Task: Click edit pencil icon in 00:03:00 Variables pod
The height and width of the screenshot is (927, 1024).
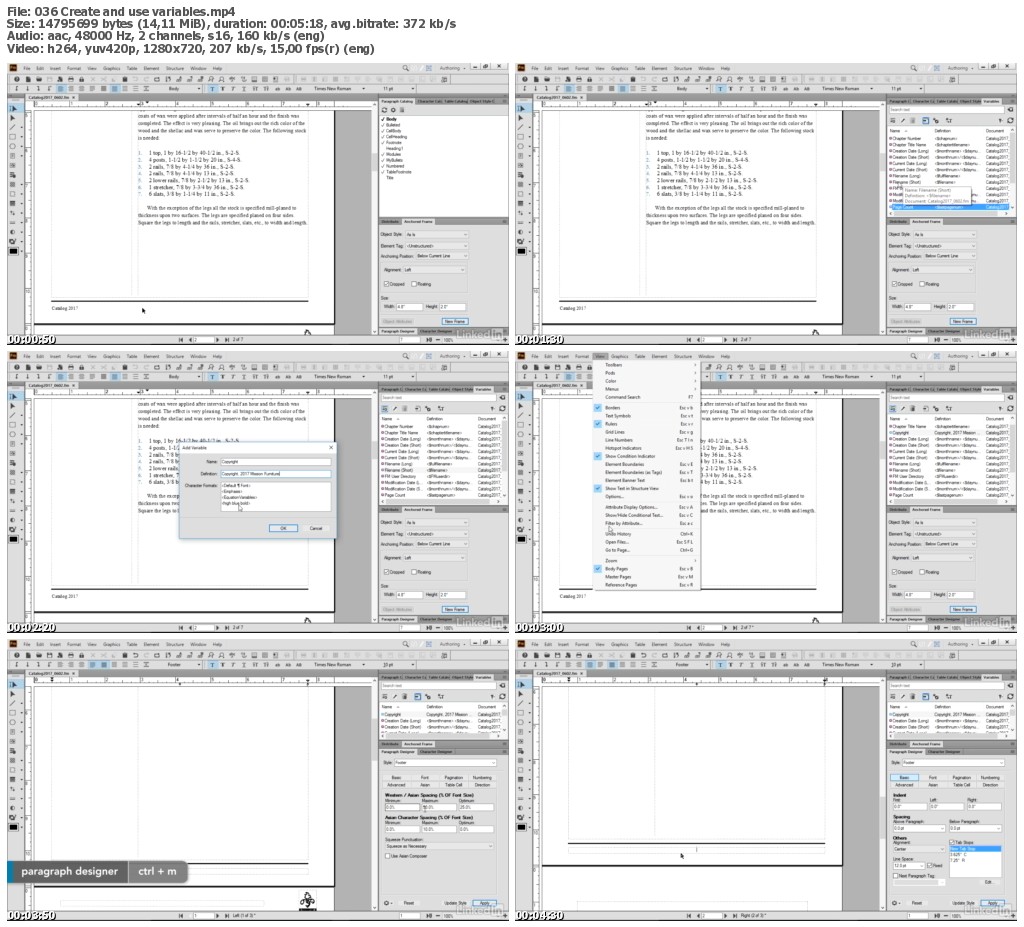Action: (x=903, y=408)
